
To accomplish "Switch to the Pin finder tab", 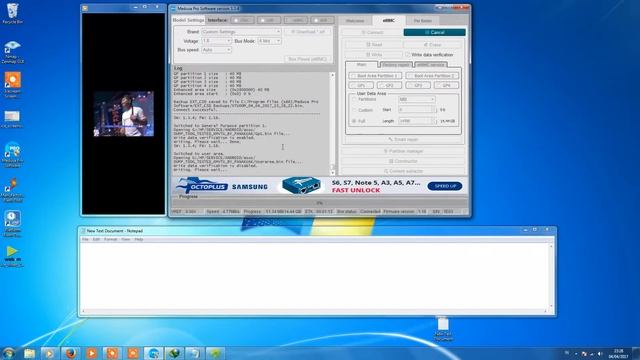I will 423,21.
